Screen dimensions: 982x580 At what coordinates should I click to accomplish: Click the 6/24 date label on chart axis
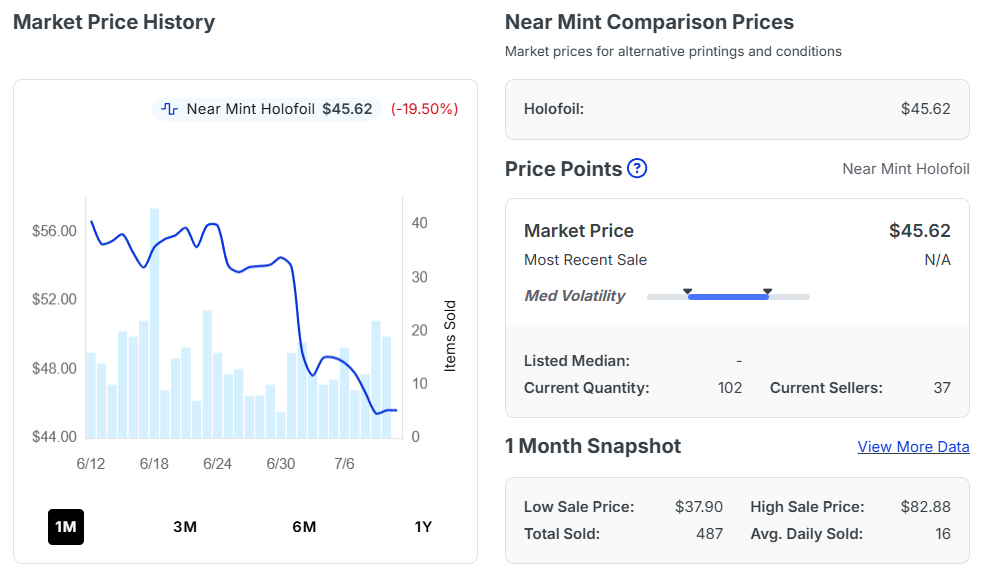click(217, 464)
